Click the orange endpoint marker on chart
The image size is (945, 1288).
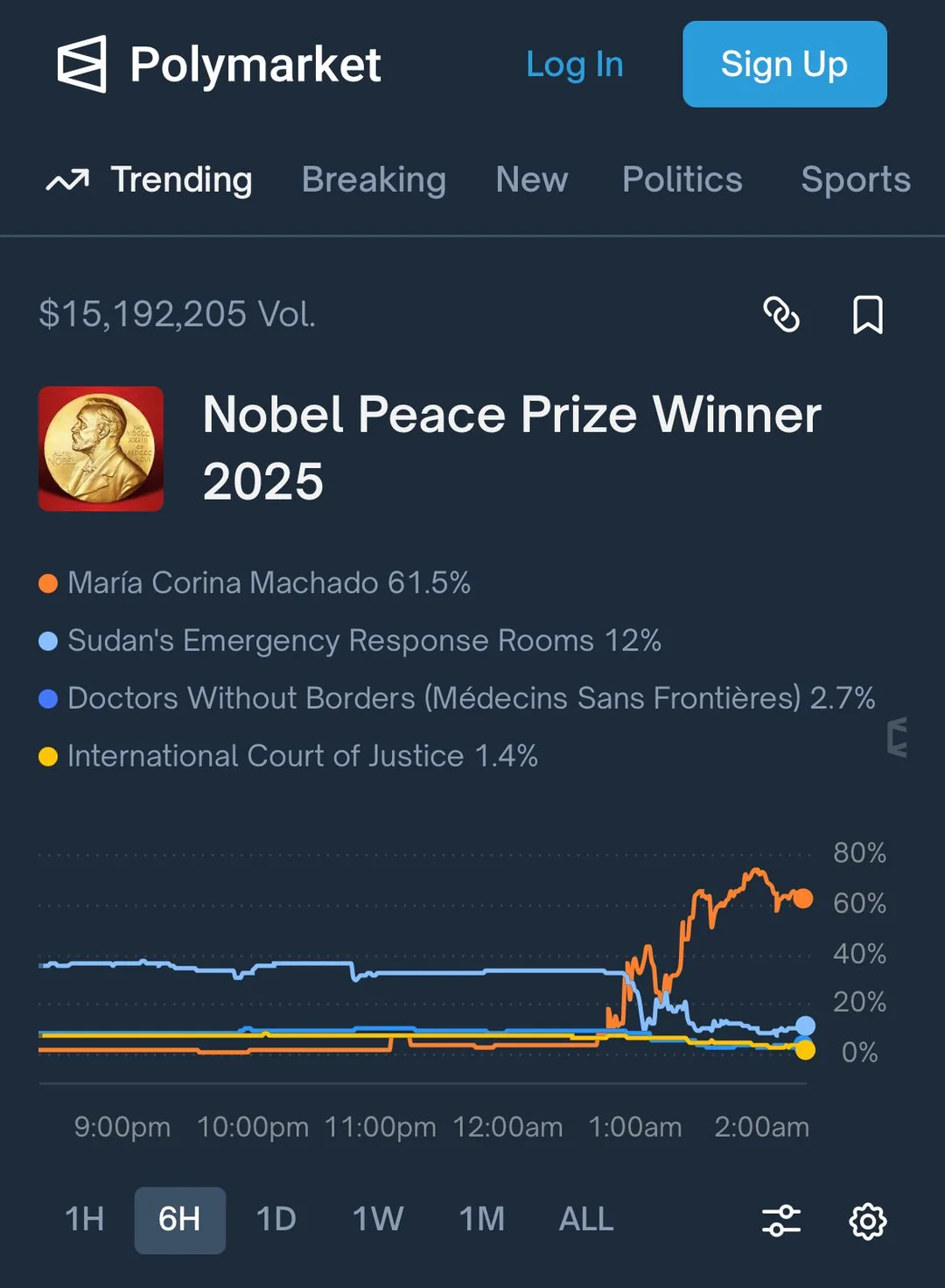pyautogui.click(x=802, y=899)
